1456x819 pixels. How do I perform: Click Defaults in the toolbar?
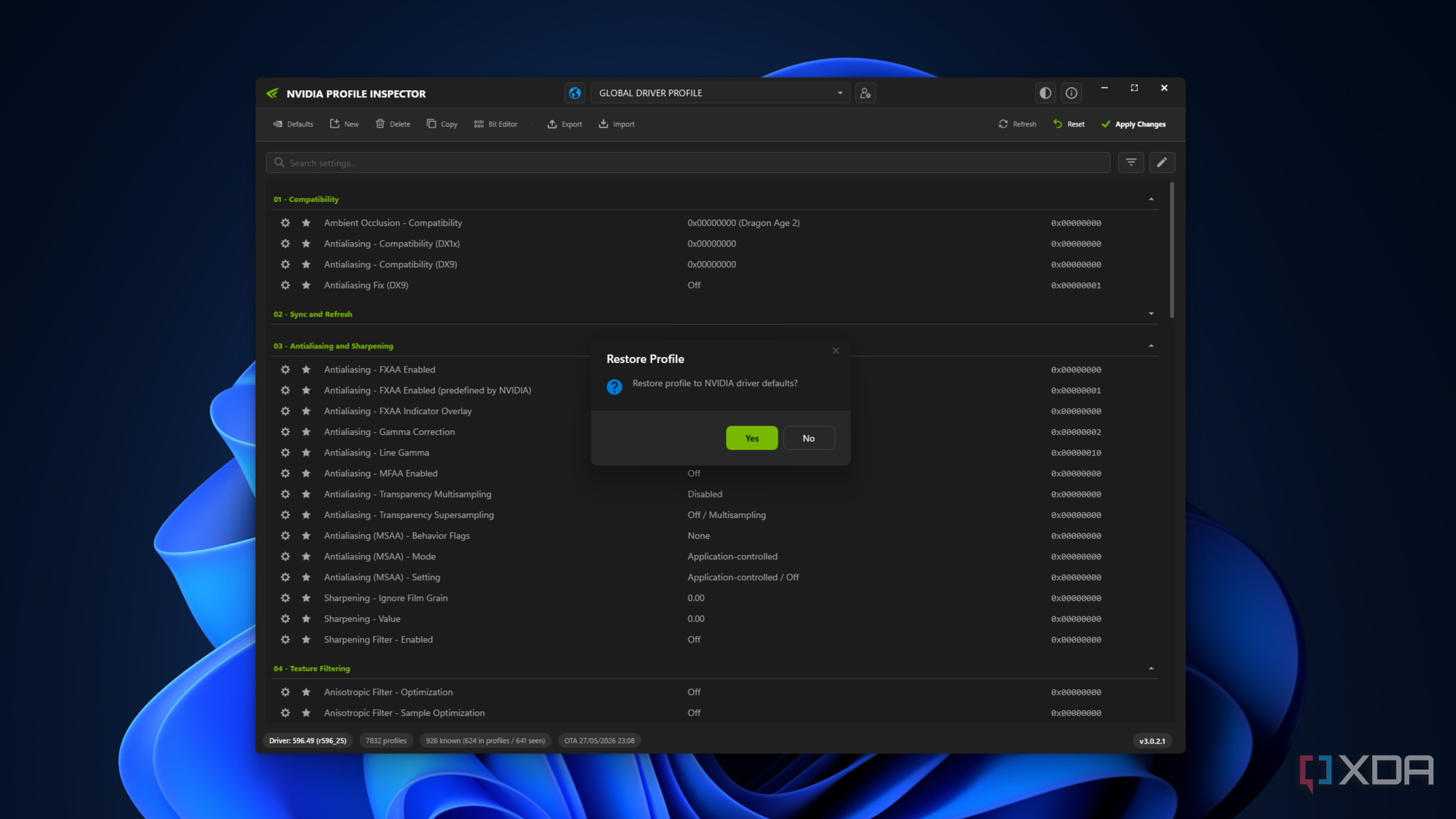pyautogui.click(x=293, y=124)
